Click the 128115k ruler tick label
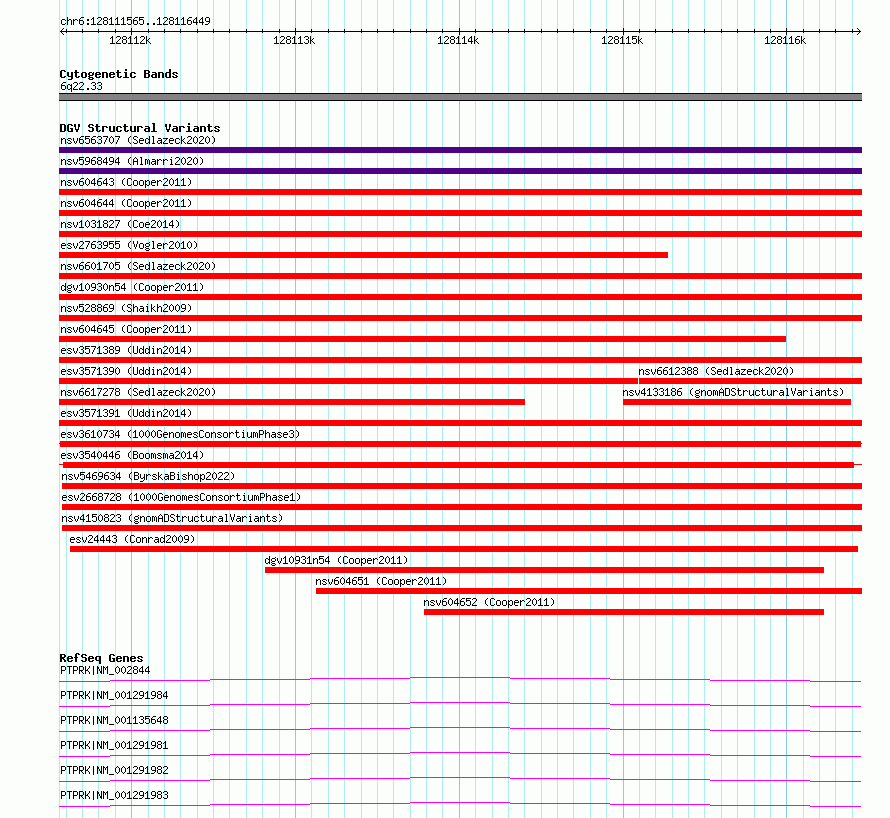The width and height of the screenshot is (890, 818). point(622,40)
